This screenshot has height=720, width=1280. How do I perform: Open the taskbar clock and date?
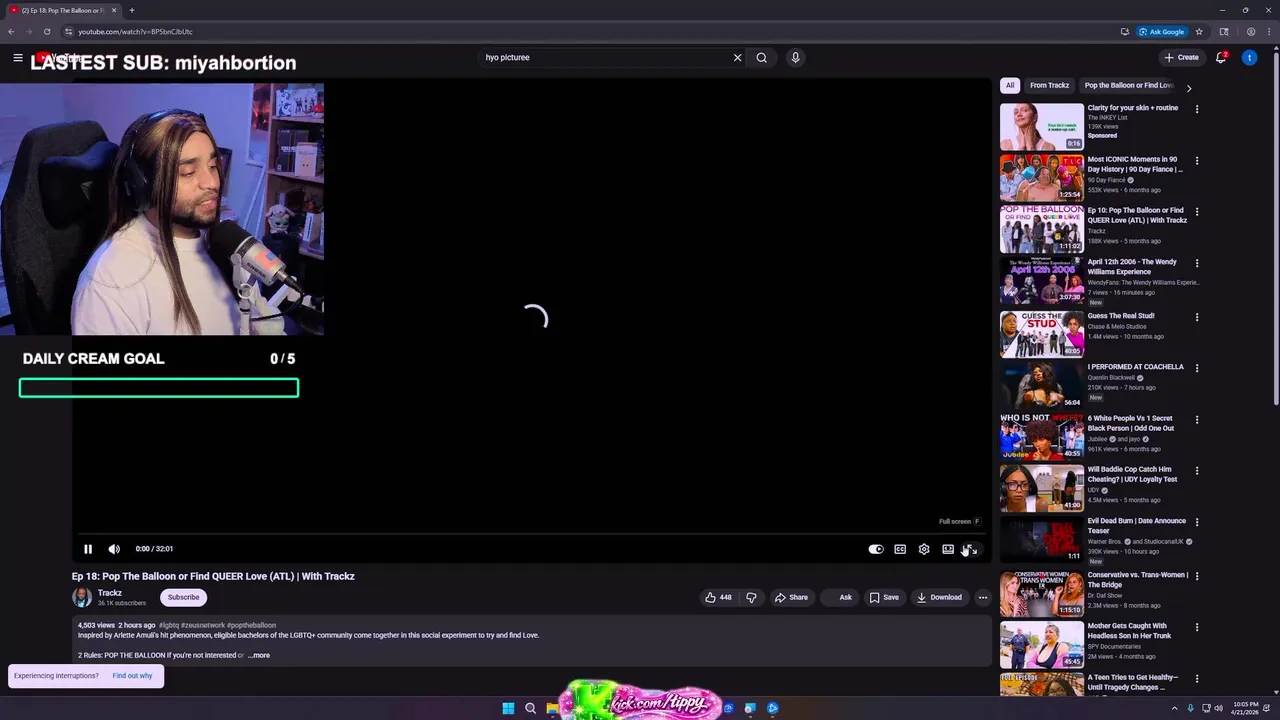tap(1246, 708)
